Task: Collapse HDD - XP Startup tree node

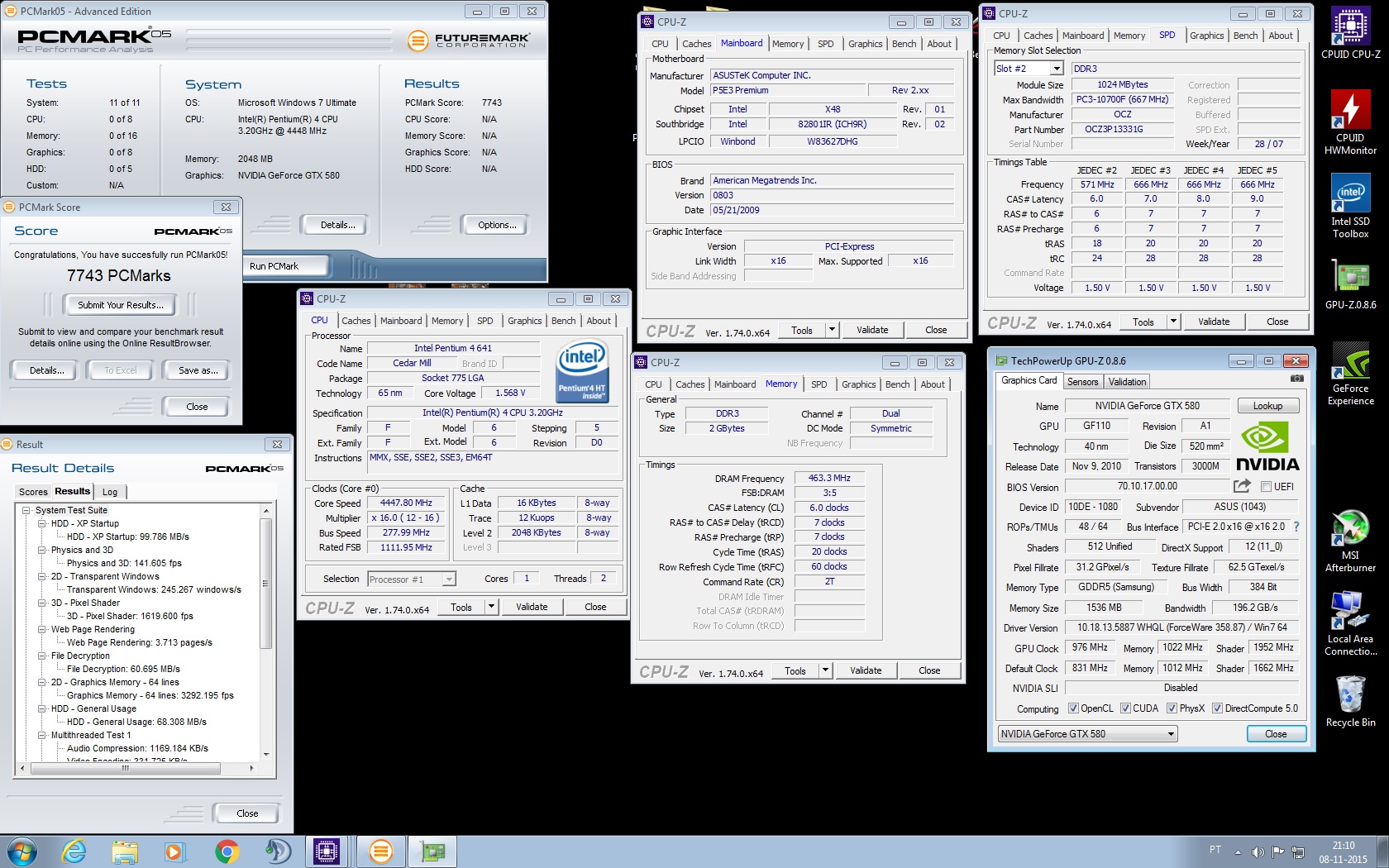Action: pos(41,523)
